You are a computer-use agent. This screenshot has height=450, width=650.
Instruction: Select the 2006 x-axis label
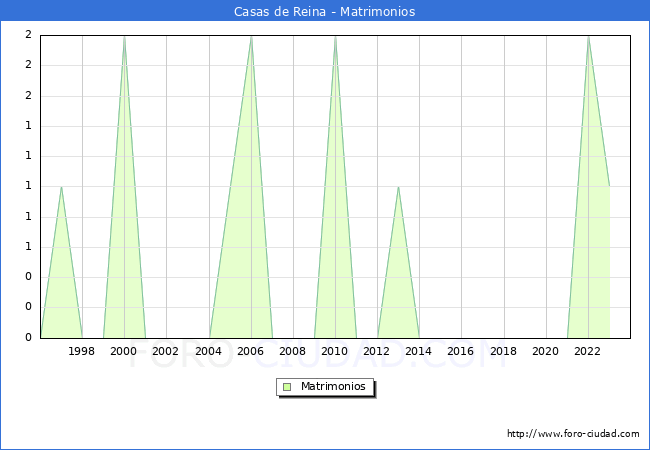click(x=250, y=351)
